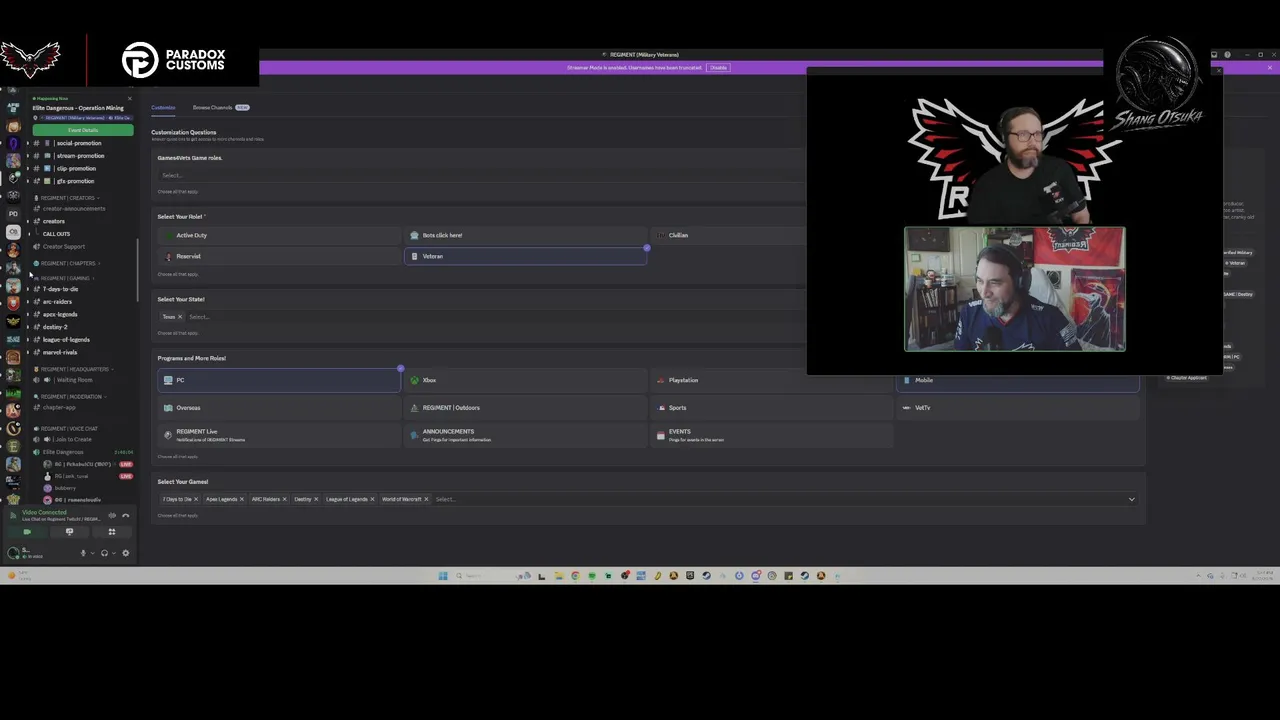Open the Windows Start button
1280x720 pixels.
pyautogui.click(x=442, y=576)
